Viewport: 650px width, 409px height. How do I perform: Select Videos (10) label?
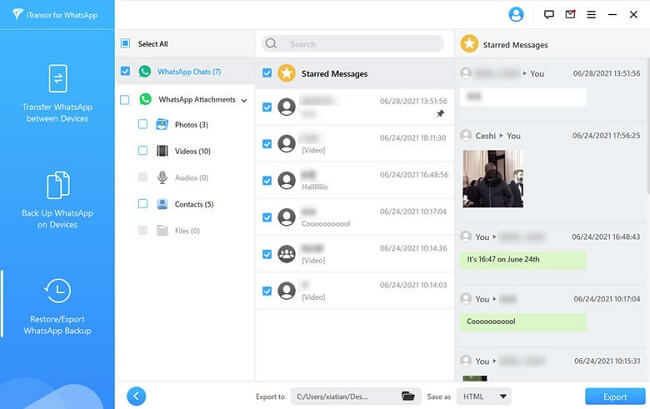point(193,151)
